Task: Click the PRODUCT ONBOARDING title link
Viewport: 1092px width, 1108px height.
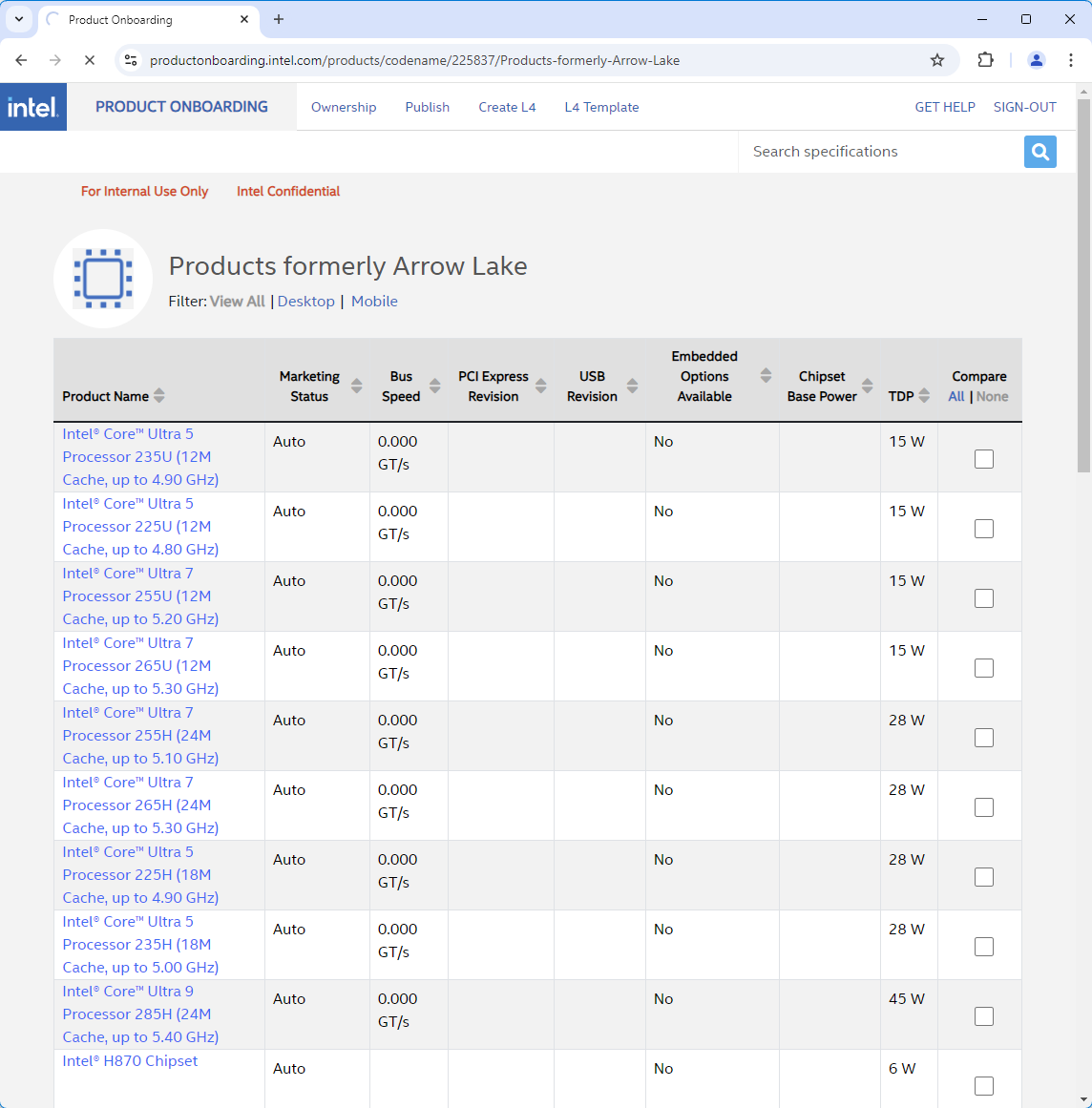Action: (x=181, y=107)
